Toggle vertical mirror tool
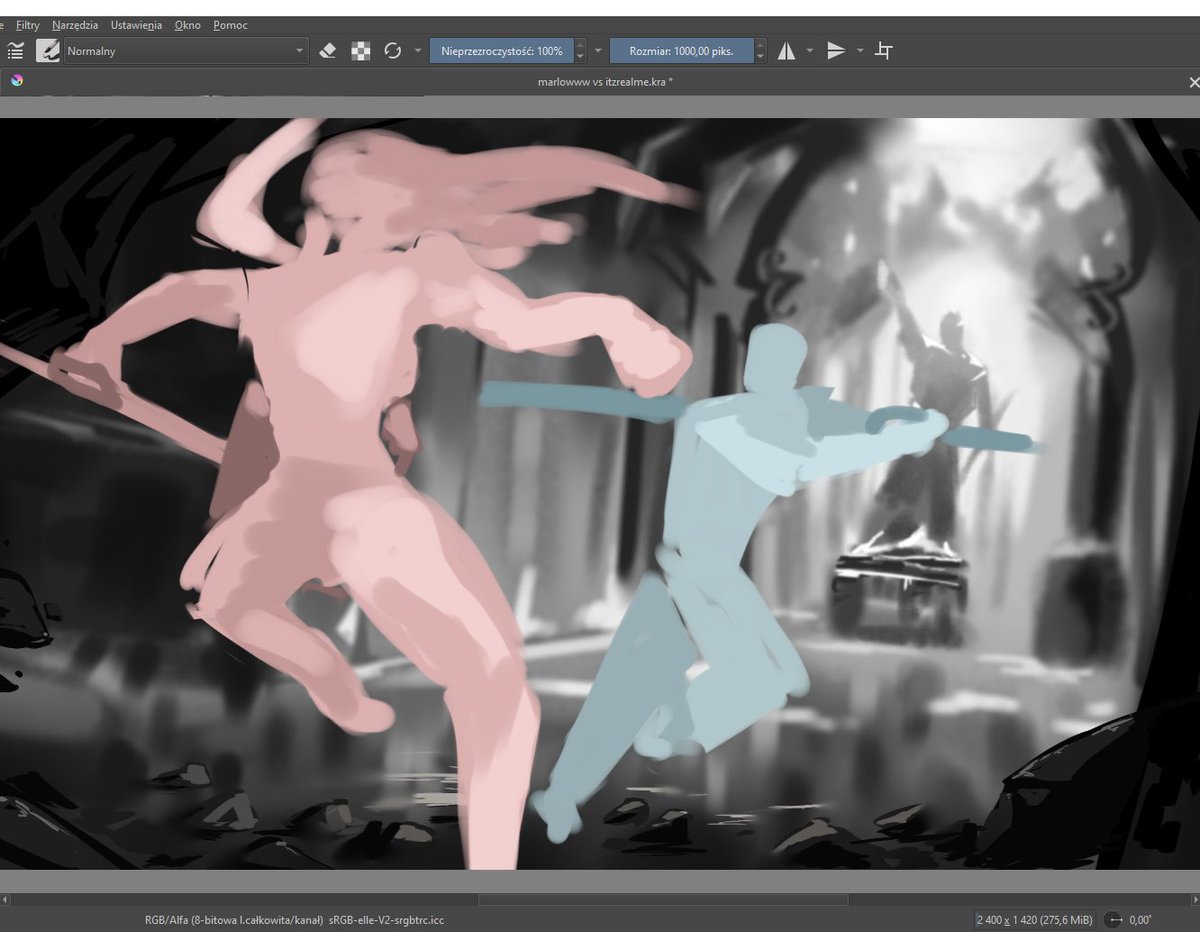This screenshot has width=1200, height=932. (x=836, y=51)
